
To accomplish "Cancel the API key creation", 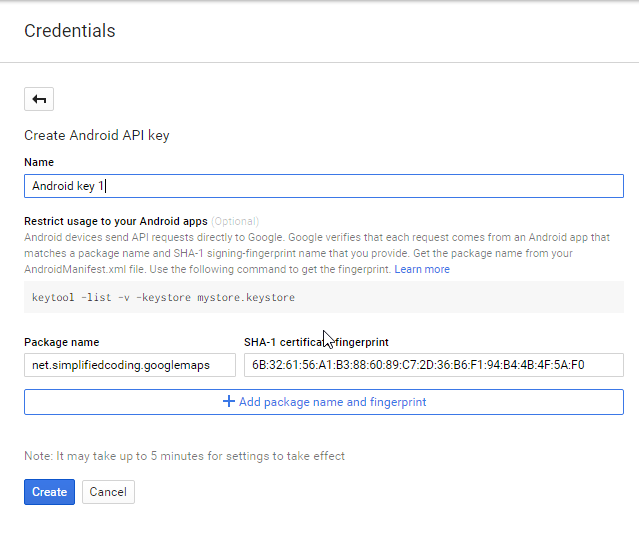I will [108, 492].
